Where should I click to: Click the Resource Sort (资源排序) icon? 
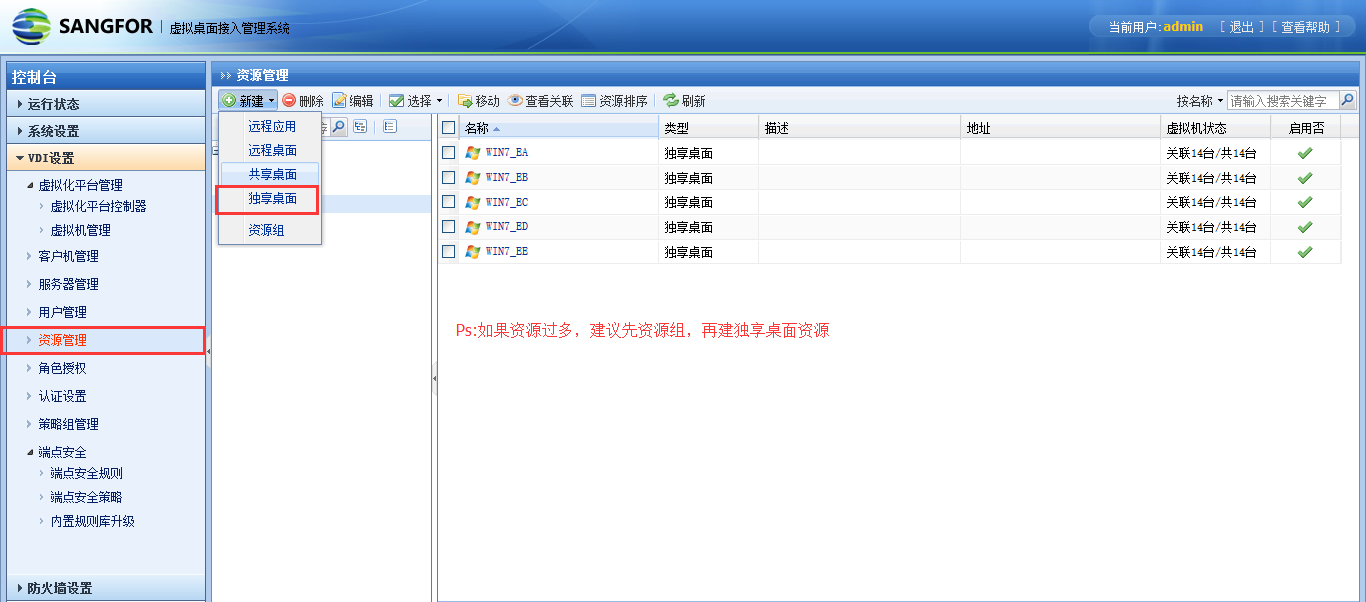[x=588, y=101]
